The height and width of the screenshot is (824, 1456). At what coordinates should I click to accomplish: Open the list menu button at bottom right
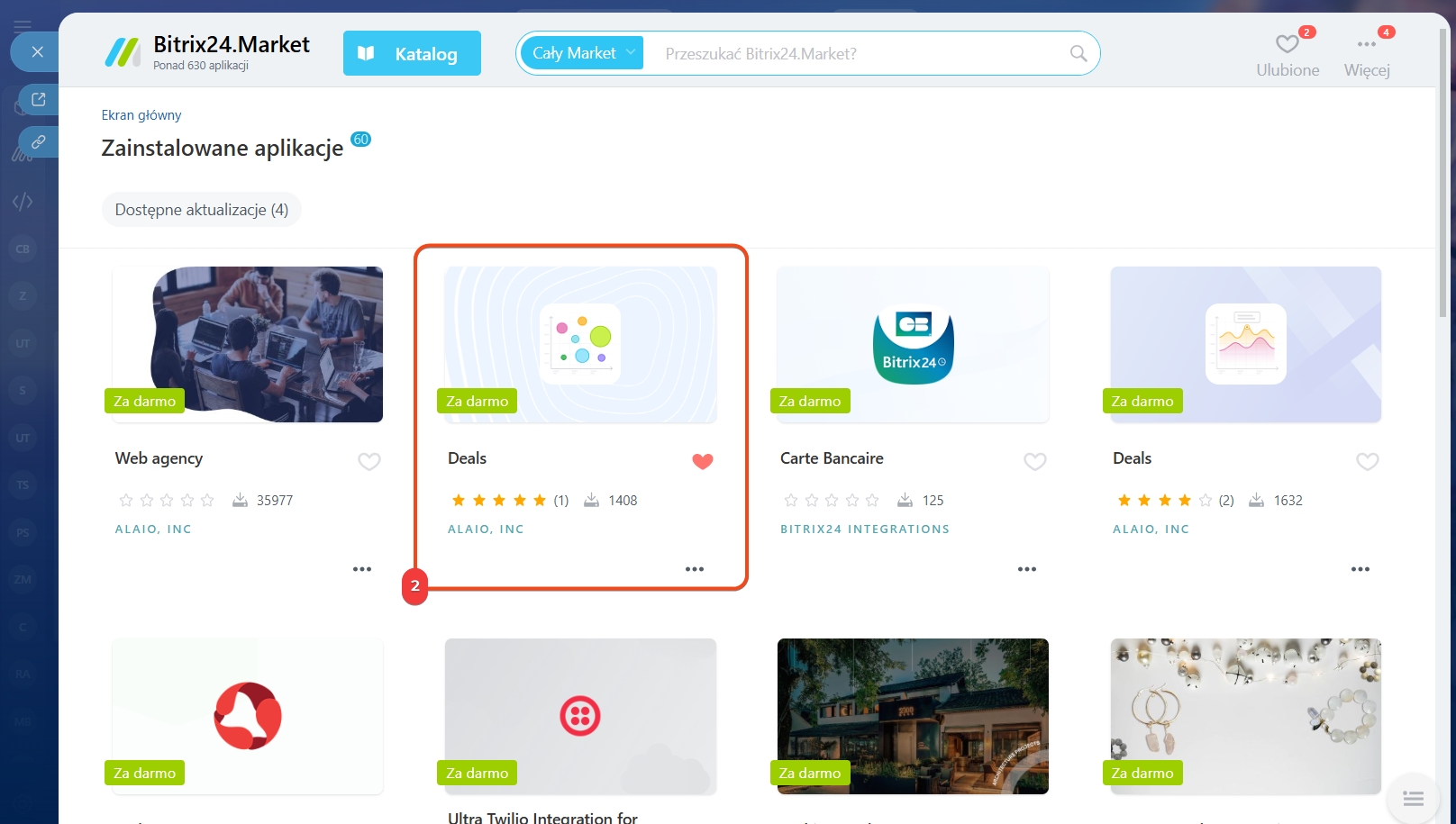(x=1413, y=798)
